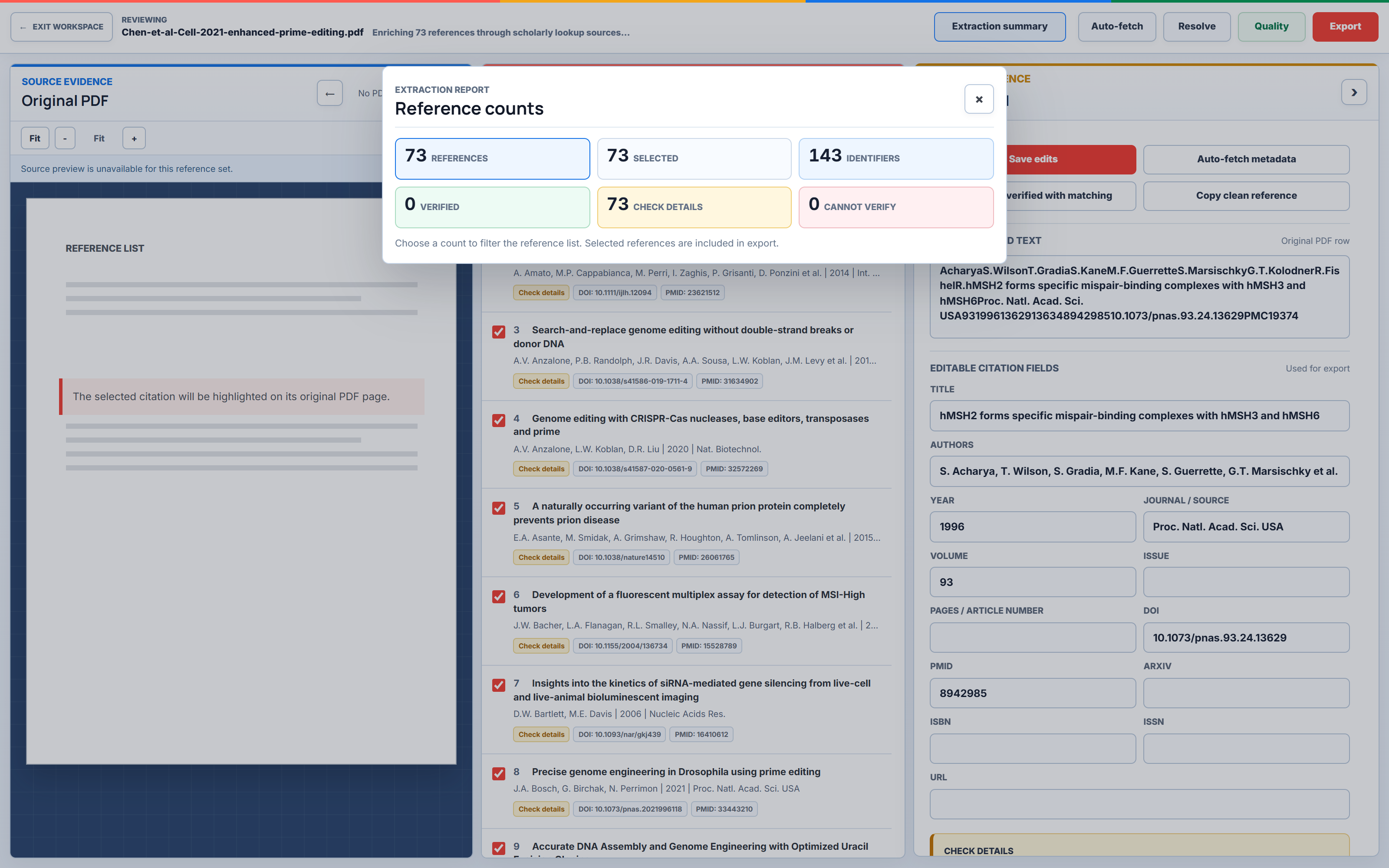1389x868 pixels.
Task: Click the empty URL field
Action: pyautogui.click(x=1139, y=804)
